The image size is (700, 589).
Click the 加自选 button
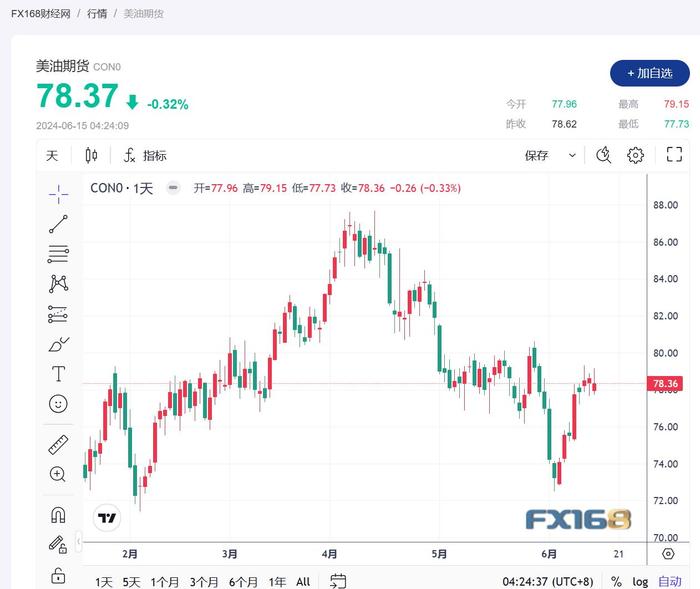650,73
